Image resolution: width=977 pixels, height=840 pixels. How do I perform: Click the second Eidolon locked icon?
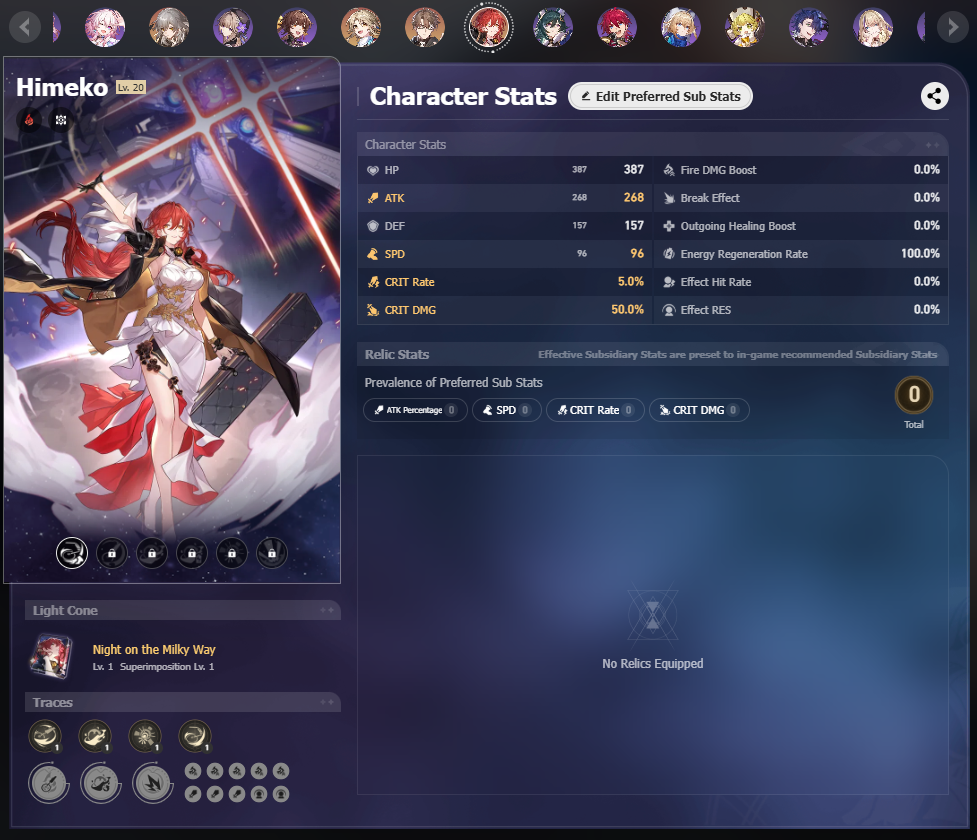click(112, 553)
